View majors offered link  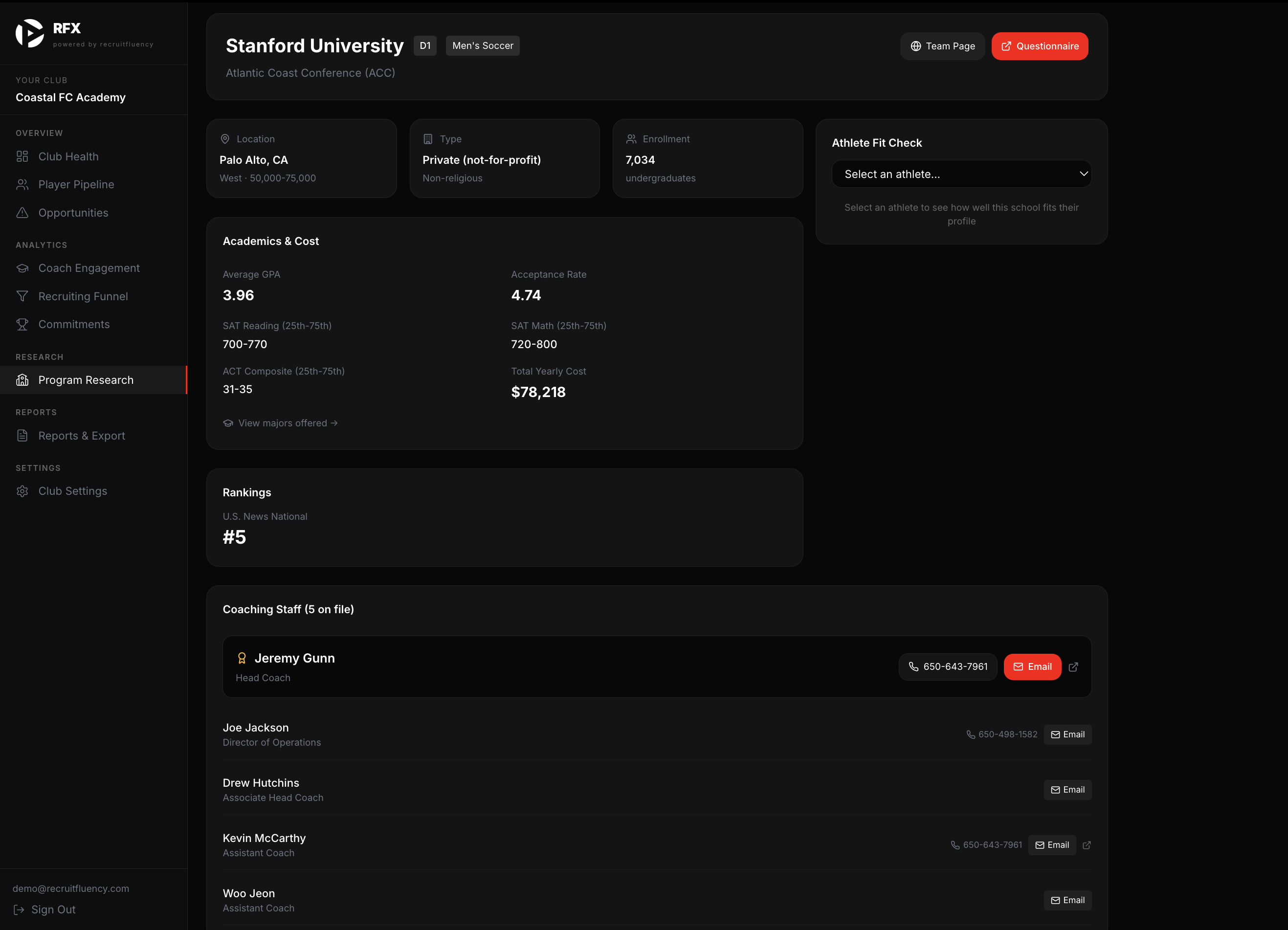point(280,423)
